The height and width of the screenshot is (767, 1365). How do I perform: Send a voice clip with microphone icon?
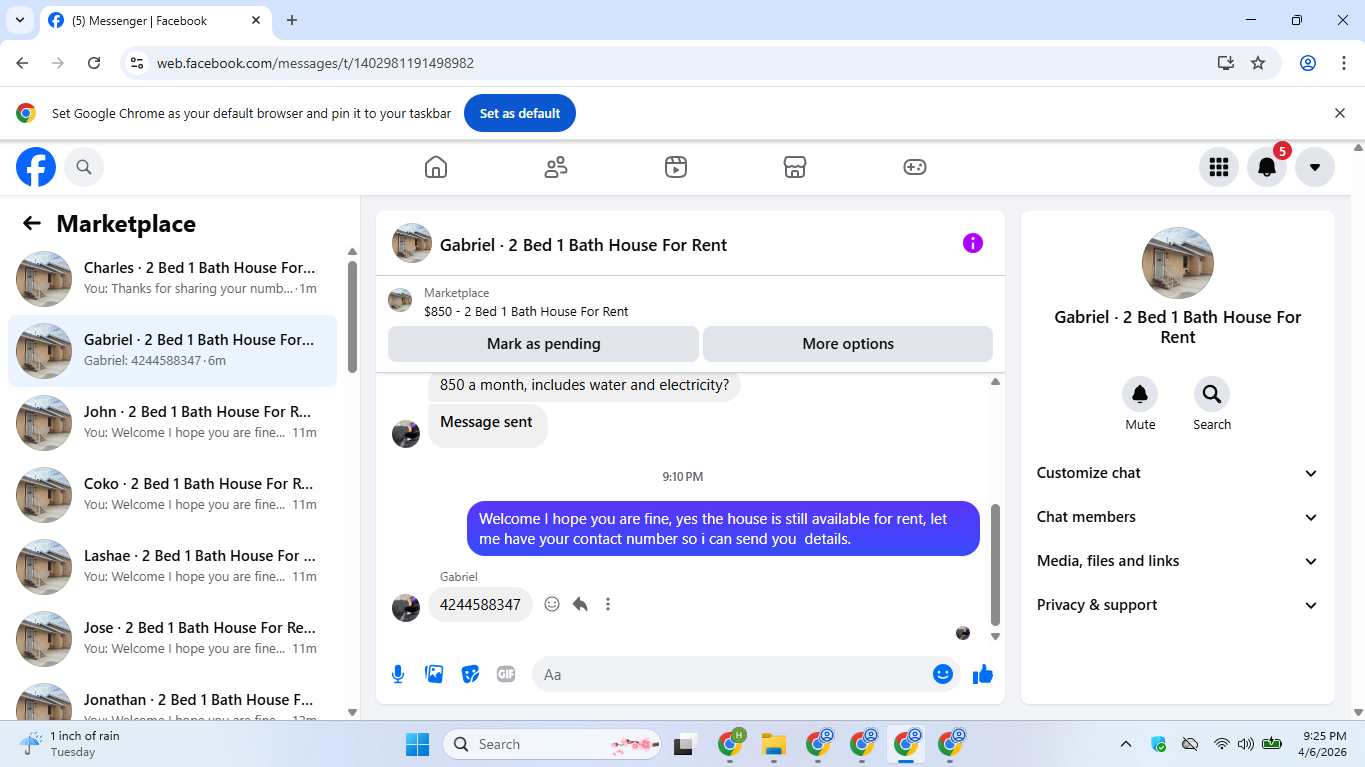tap(398, 674)
